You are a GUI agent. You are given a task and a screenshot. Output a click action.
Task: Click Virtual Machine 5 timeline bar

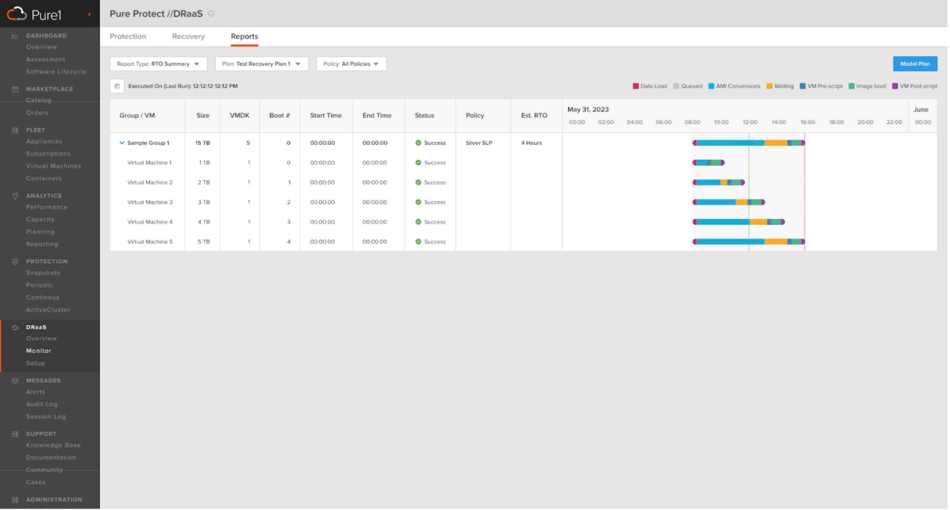(749, 242)
